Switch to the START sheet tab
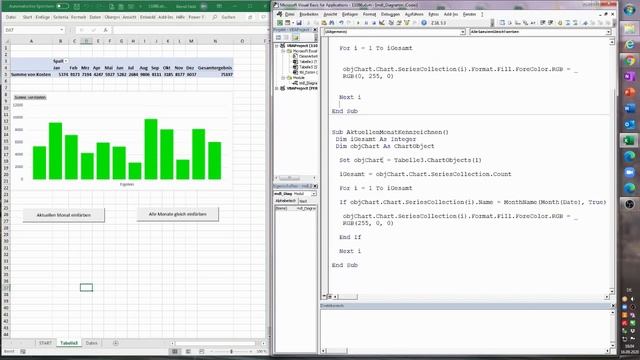Viewport: 640px width, 360px height. click(45, 343)
